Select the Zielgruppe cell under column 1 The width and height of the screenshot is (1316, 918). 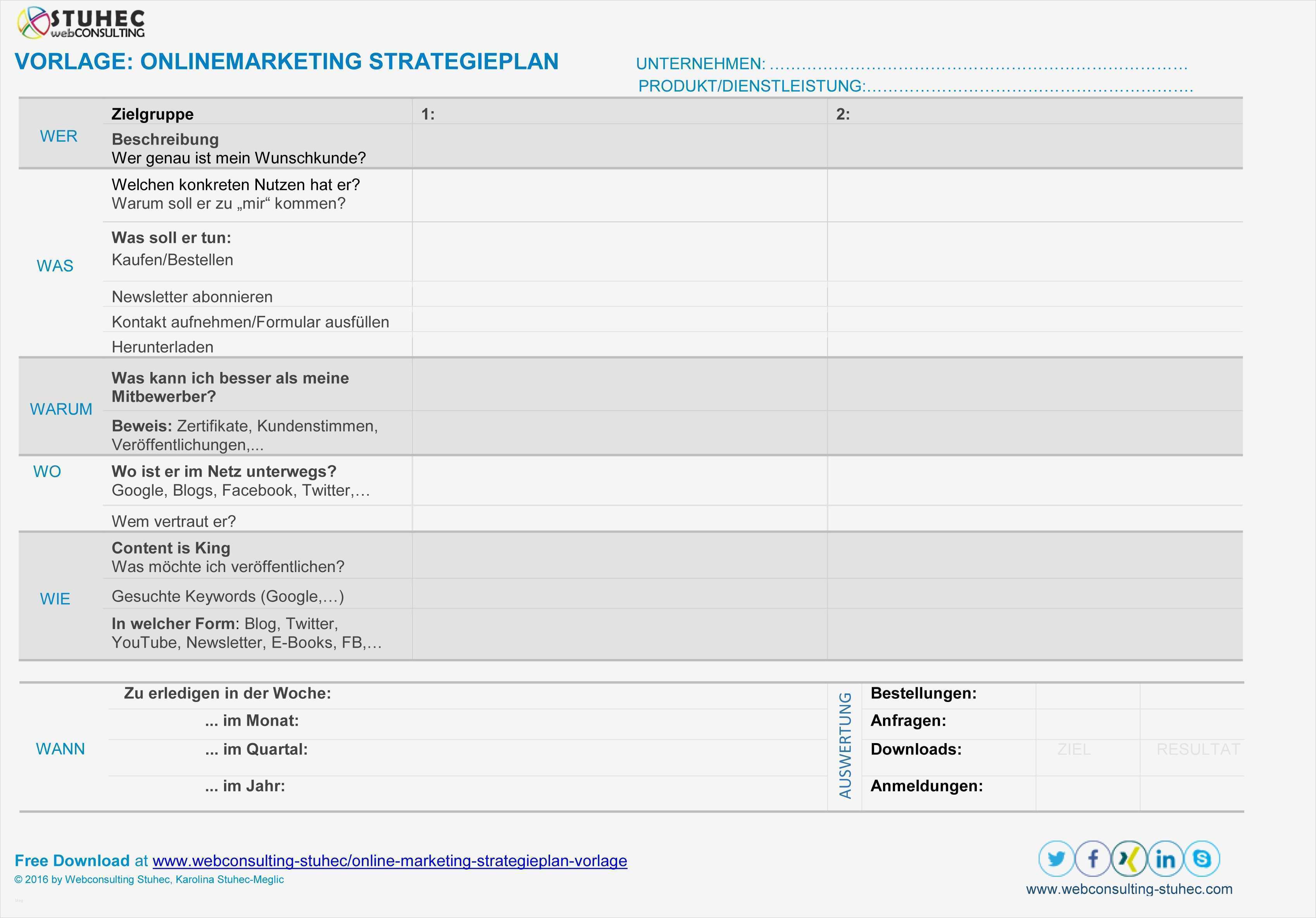click(x=619, y=114)
